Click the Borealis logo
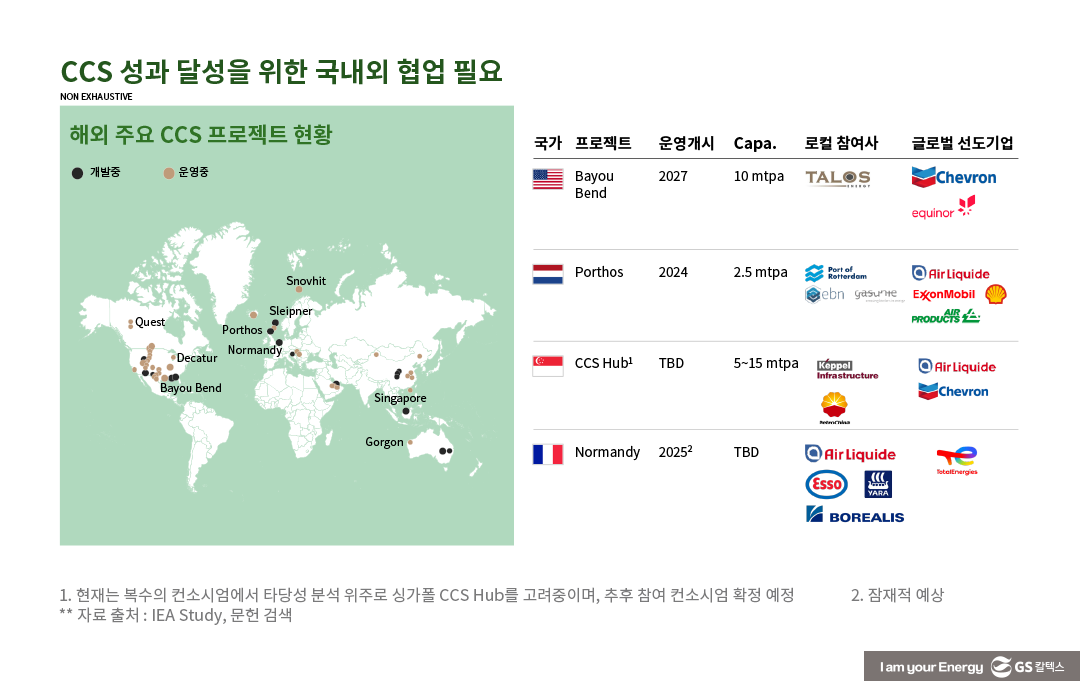 (856, 515)
